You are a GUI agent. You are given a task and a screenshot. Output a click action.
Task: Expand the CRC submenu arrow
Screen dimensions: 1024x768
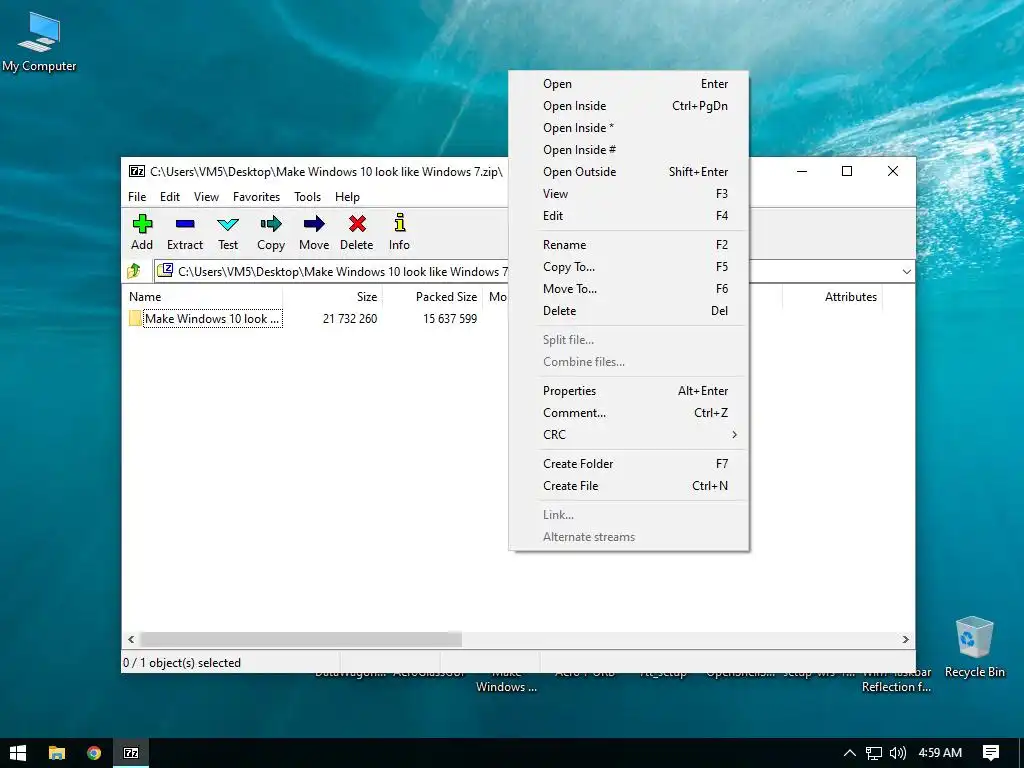point(735,434)
